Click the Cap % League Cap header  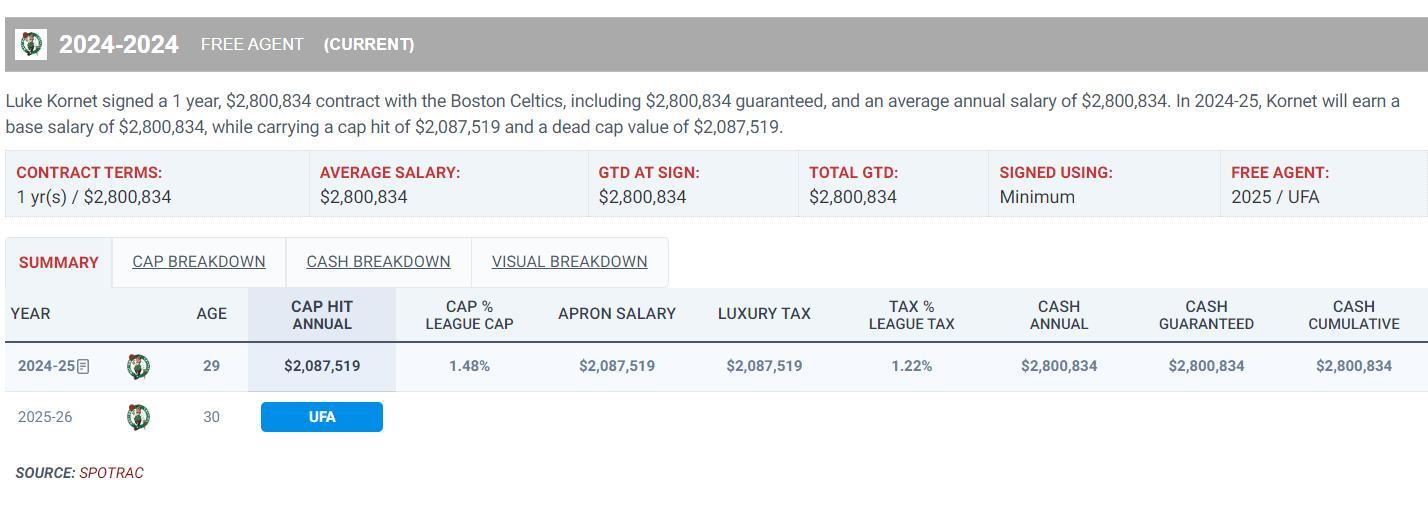tap(469, 315)
